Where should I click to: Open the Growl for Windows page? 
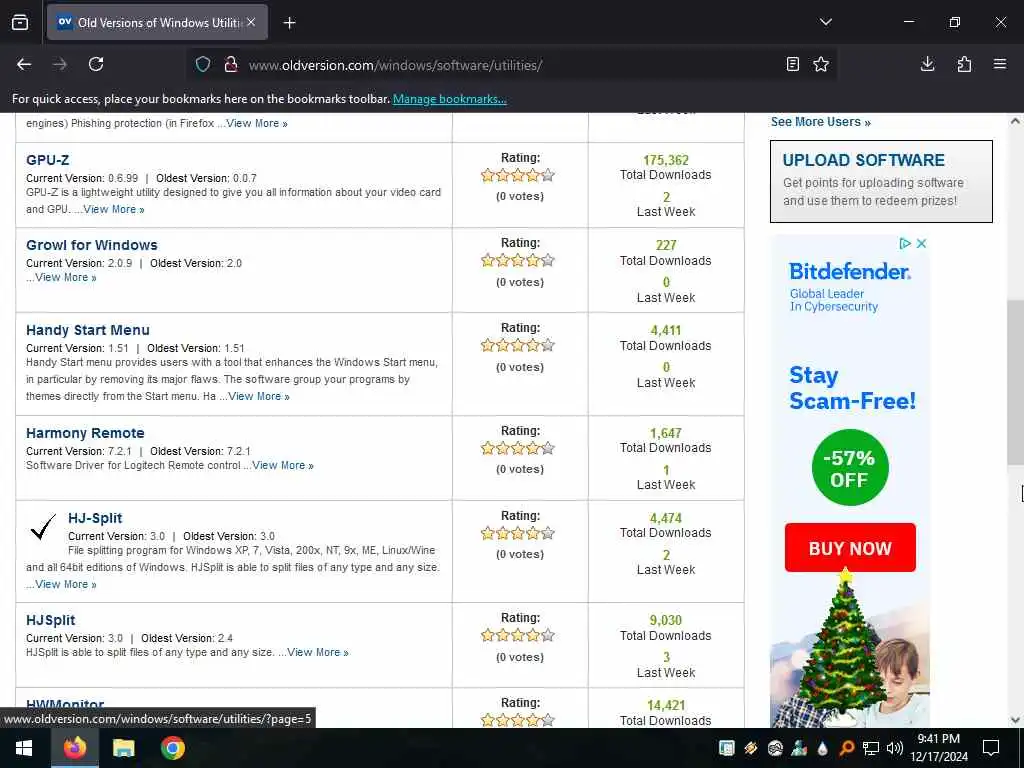click(92, 245)
